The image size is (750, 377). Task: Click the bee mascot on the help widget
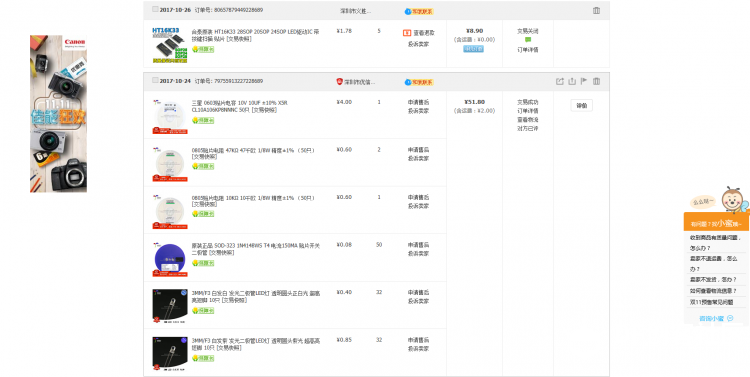click(733, 199)
